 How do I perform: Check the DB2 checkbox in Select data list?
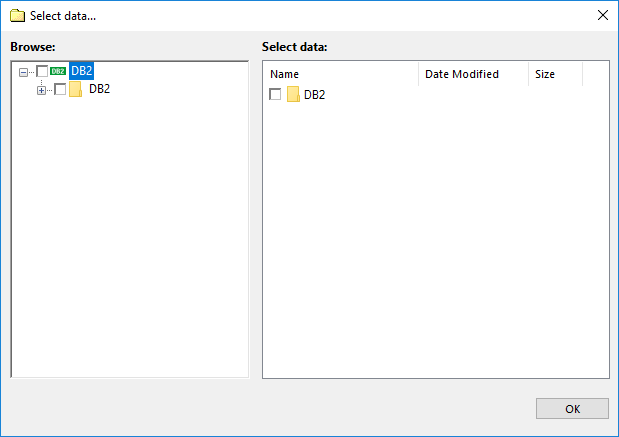(x=275, y=94)
